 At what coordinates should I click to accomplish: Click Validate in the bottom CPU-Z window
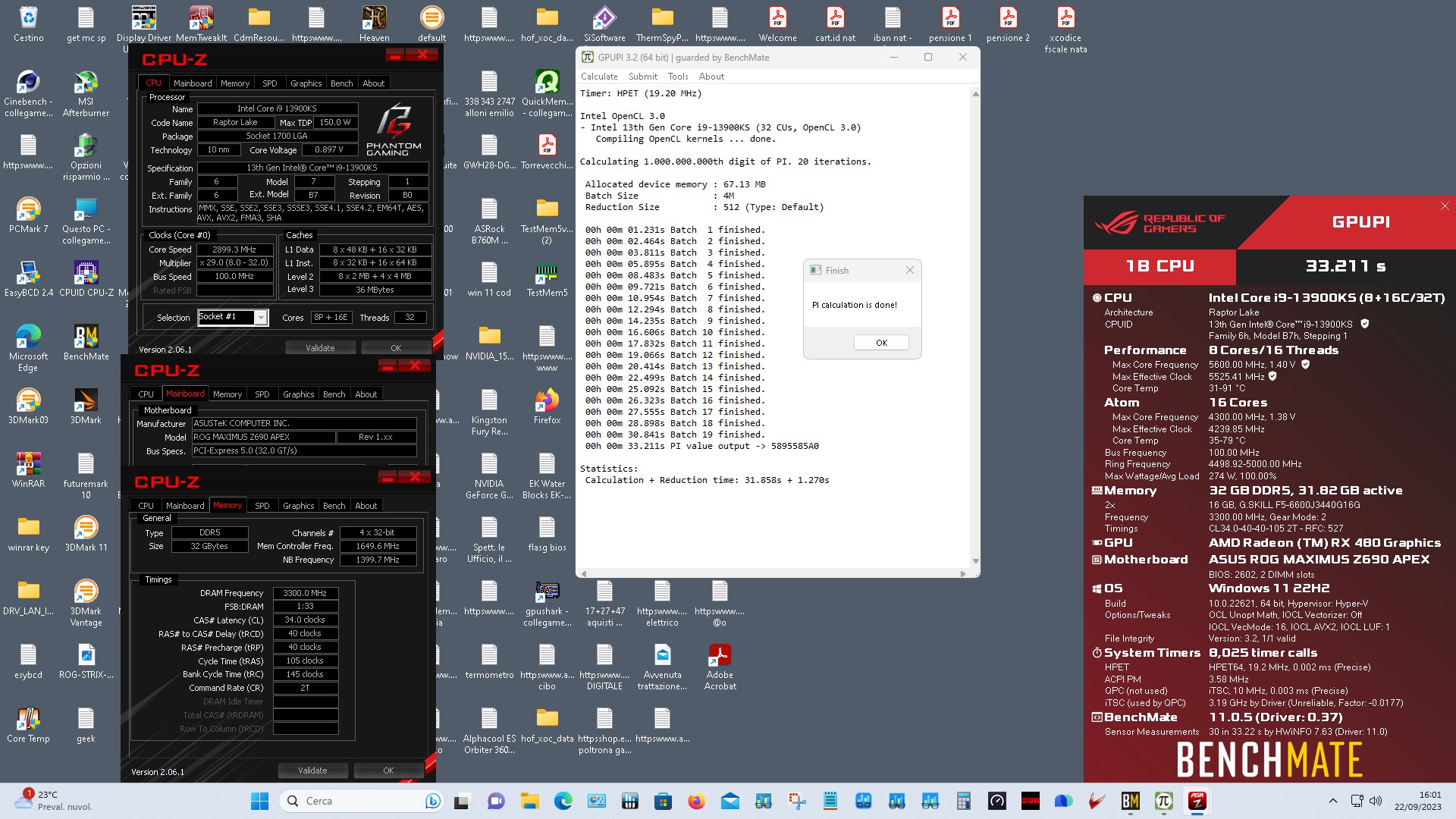pyautogui.click(x=312, y=770)
